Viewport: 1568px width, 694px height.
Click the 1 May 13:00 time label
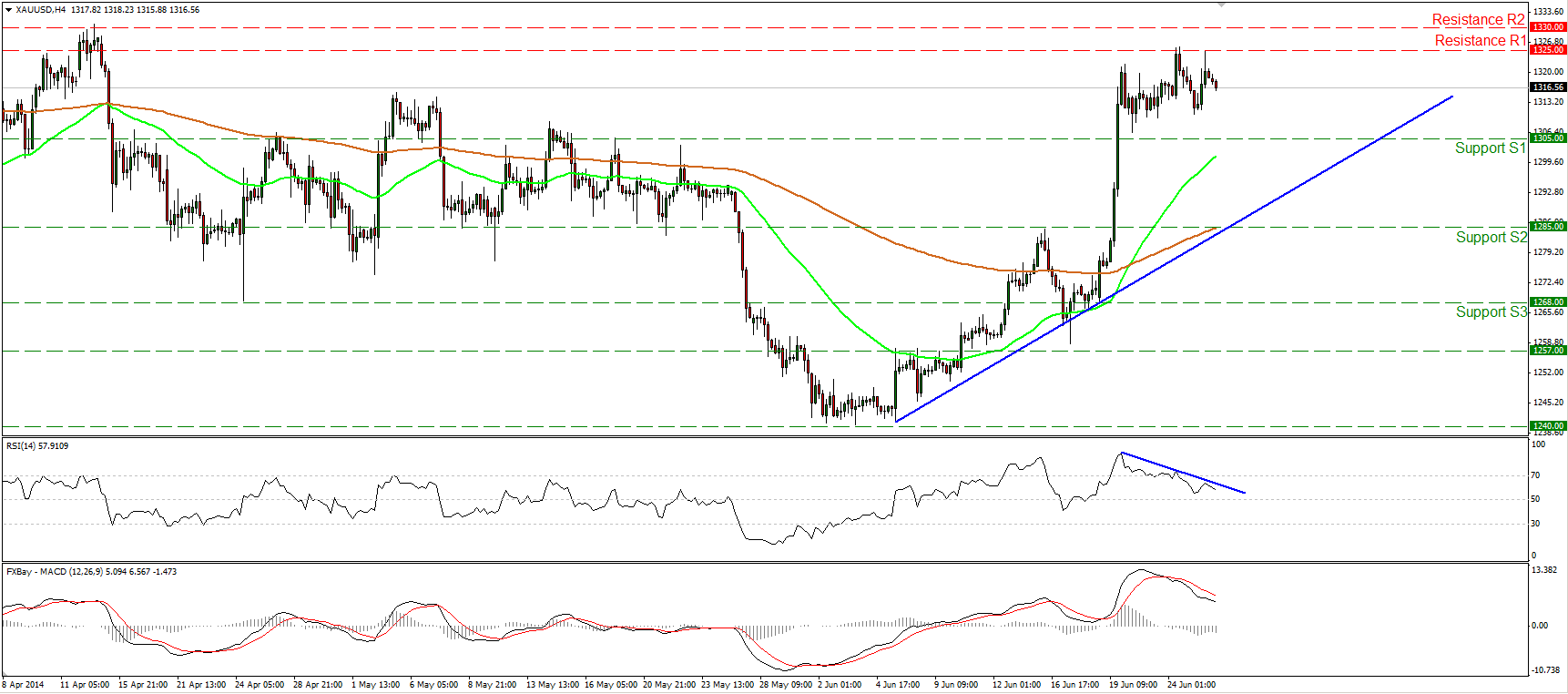376,684
